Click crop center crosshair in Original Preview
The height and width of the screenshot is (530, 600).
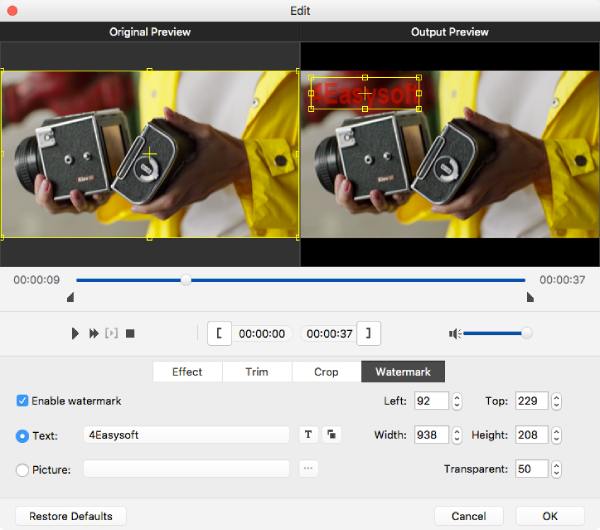tap(149, 154)
